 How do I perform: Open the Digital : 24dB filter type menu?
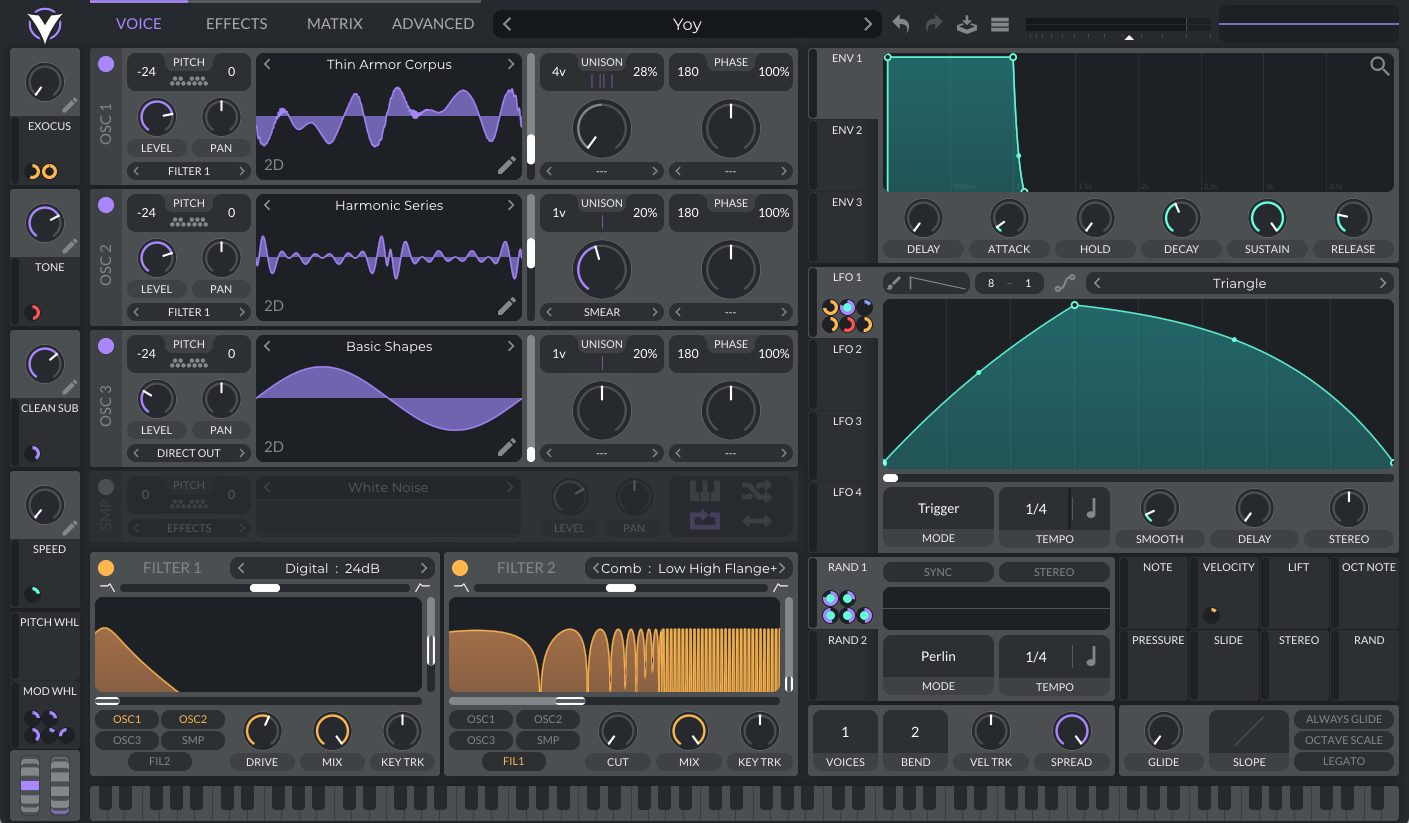[x=333, y=568]
